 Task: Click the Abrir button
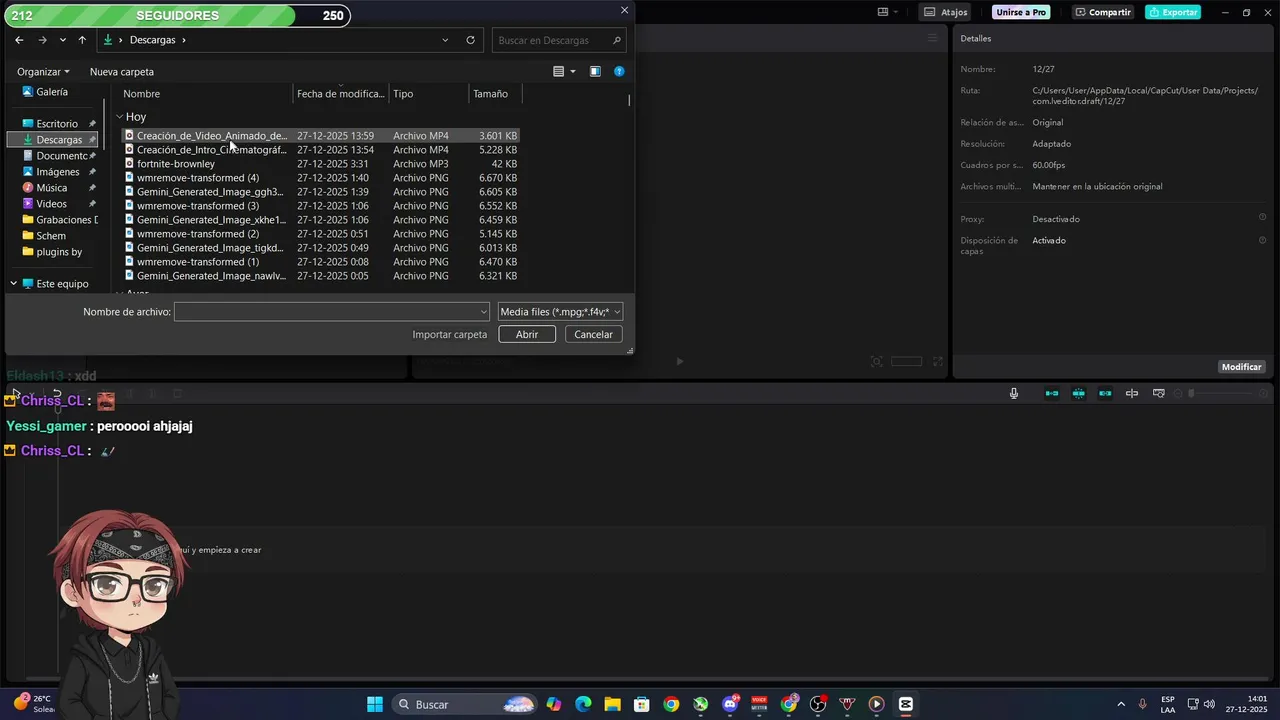(x=527, y=335)
